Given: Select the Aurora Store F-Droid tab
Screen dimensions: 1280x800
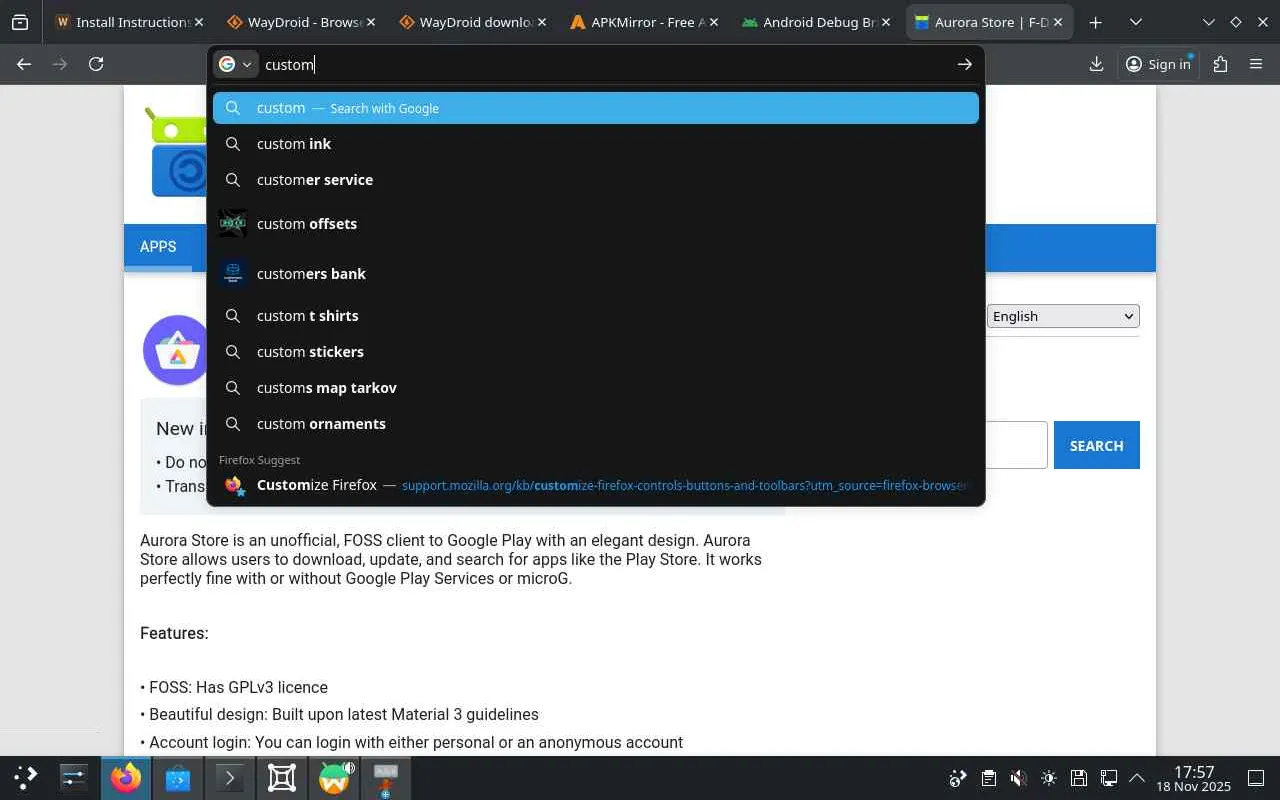Looking at the screenshot, I should [x=987, y=22].
